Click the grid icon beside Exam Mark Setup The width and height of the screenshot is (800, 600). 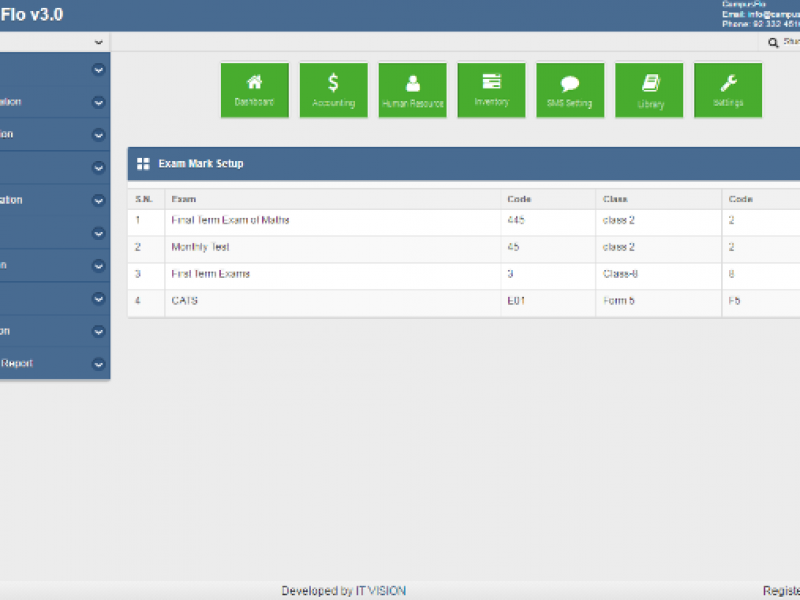pos(143,164)
